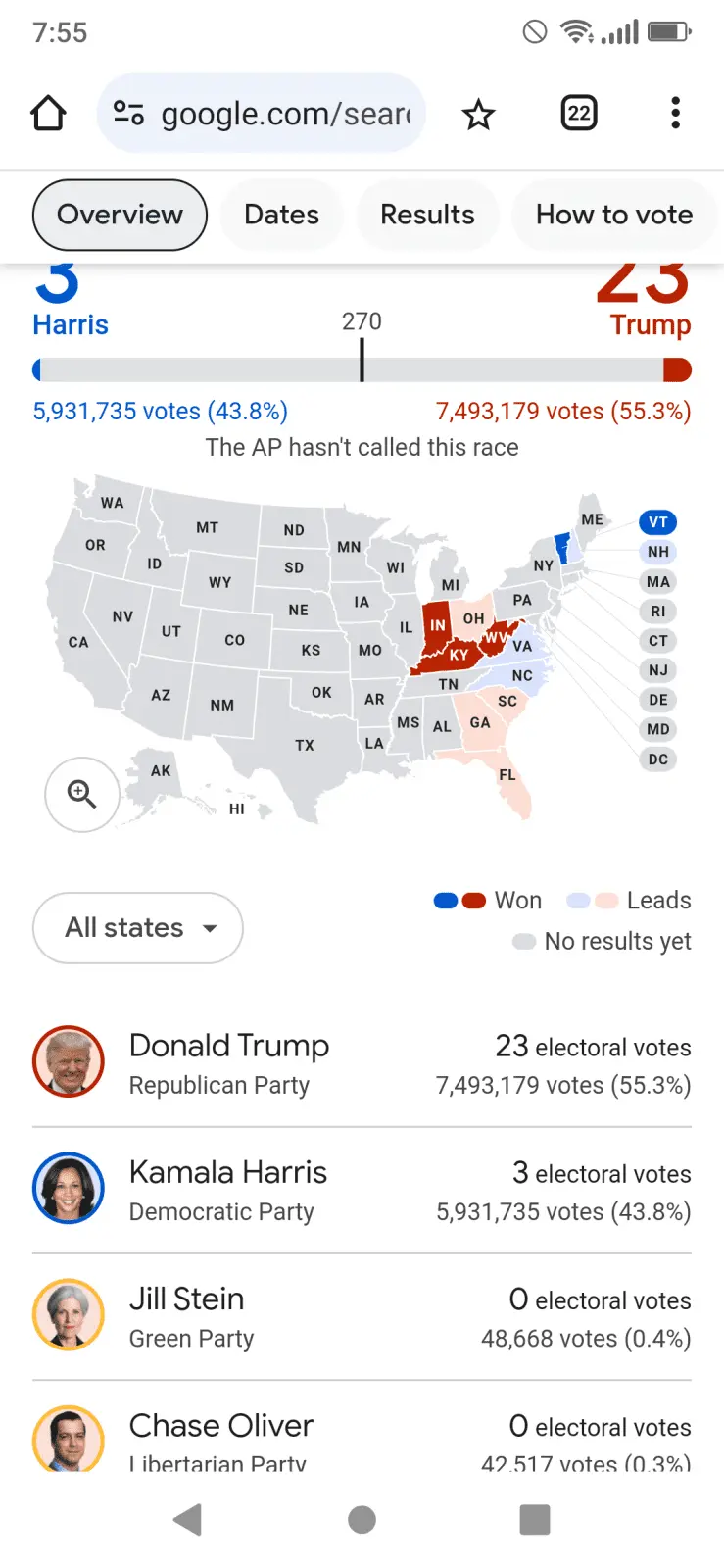Select the How to vote tab
The height and width of the screenshot is (1568, 724).
pyautogui.click(x=613, y=215)
